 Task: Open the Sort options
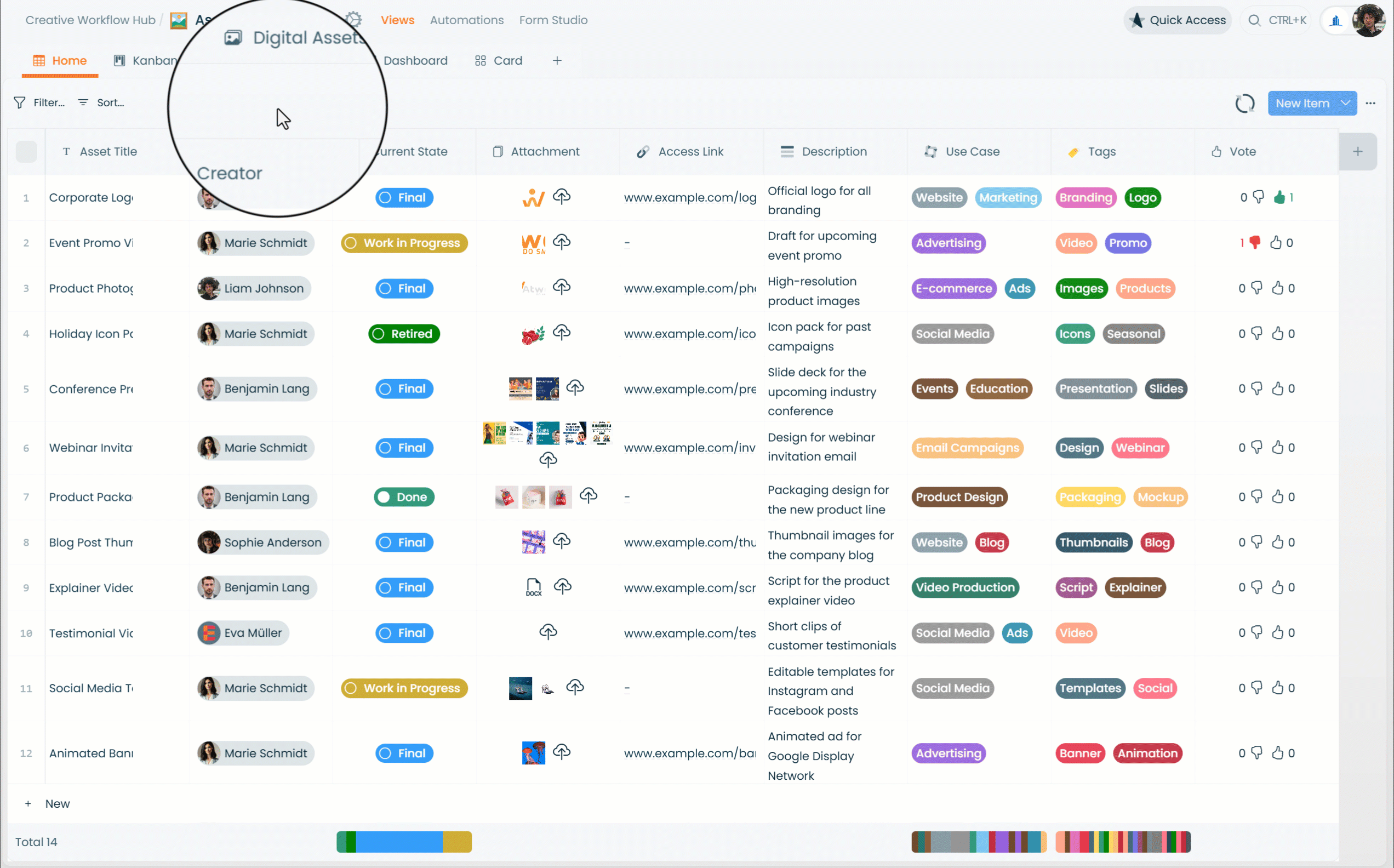(x=101, y=103)
